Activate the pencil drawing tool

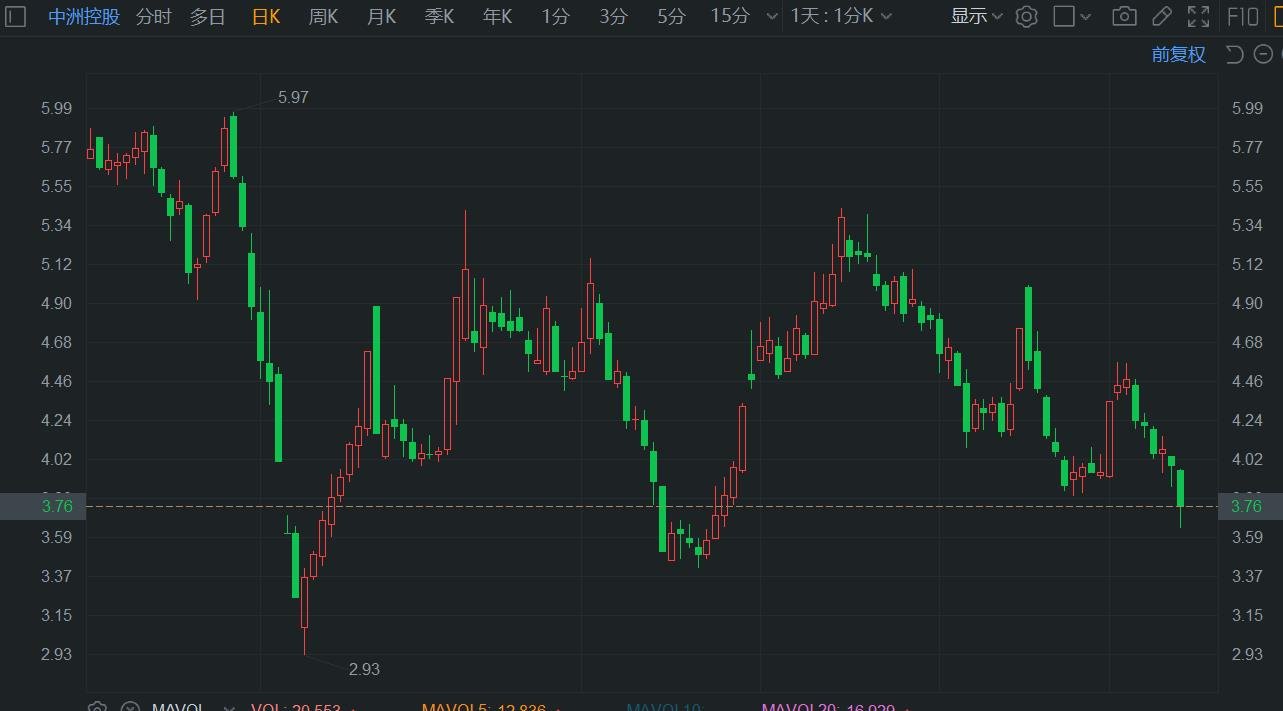click(1161, 16)
